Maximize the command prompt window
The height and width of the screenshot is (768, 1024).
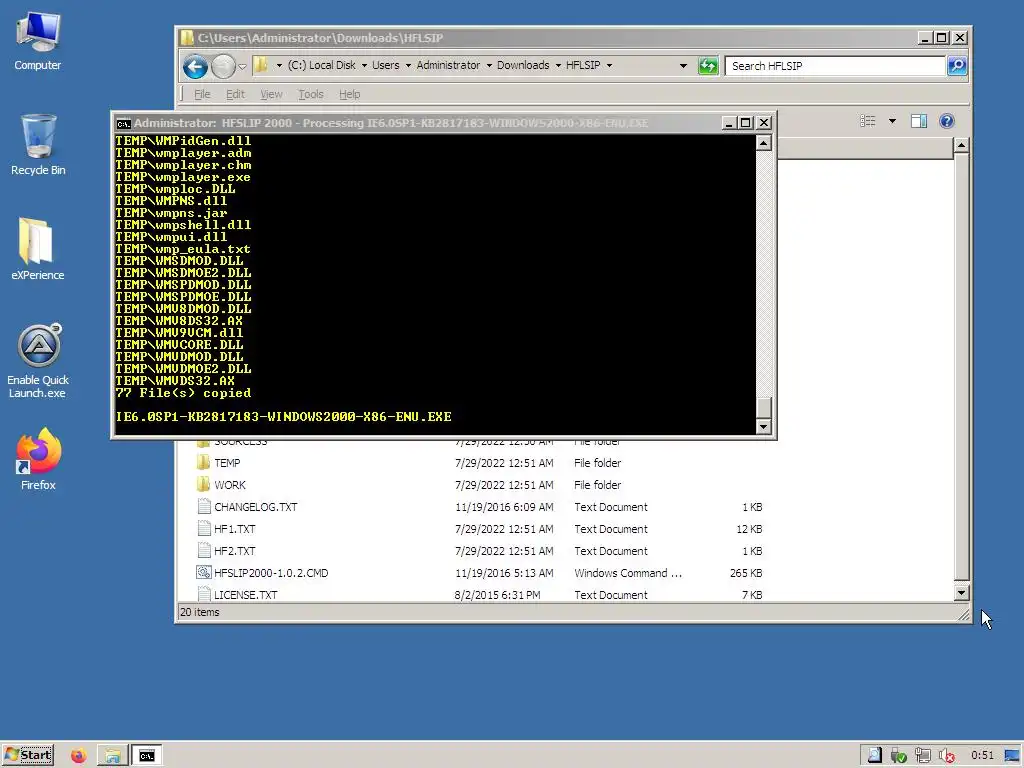[746, 123]
